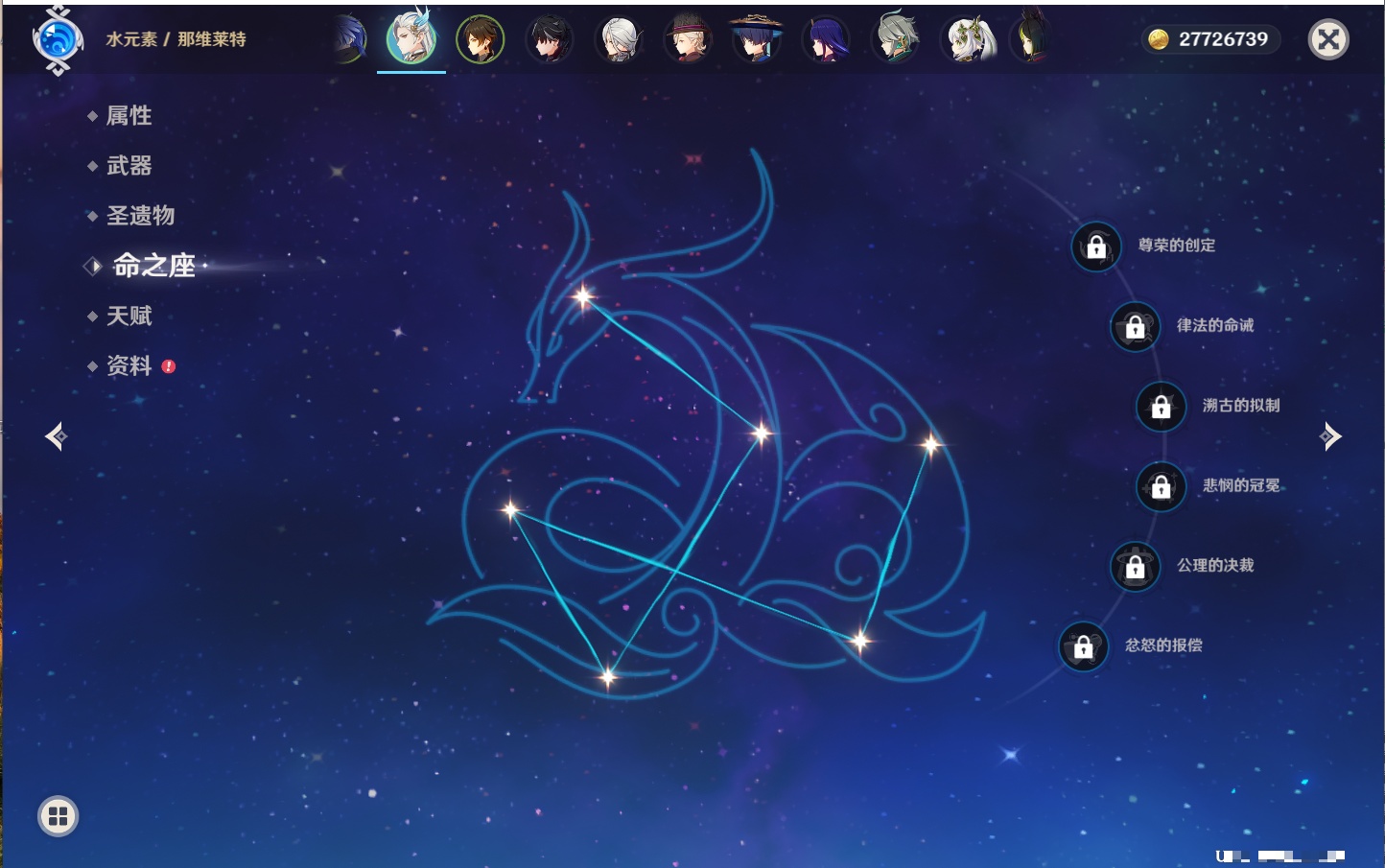Open the 资料 profile menu
Screen dimensions: 1385x868
129,365
